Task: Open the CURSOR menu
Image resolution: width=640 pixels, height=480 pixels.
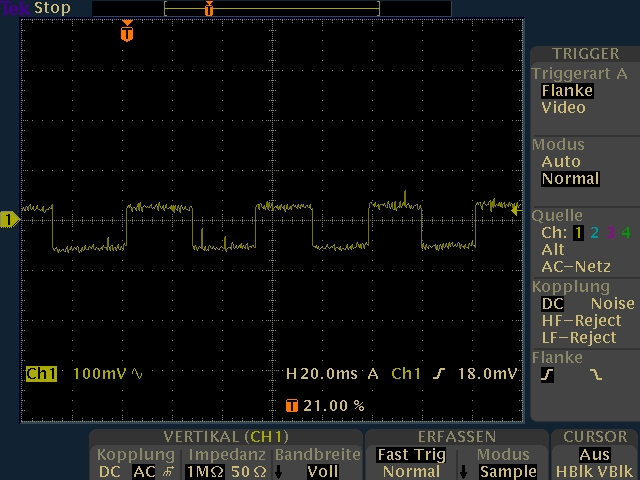Action: pyautogui.click(x=595, y=437)
